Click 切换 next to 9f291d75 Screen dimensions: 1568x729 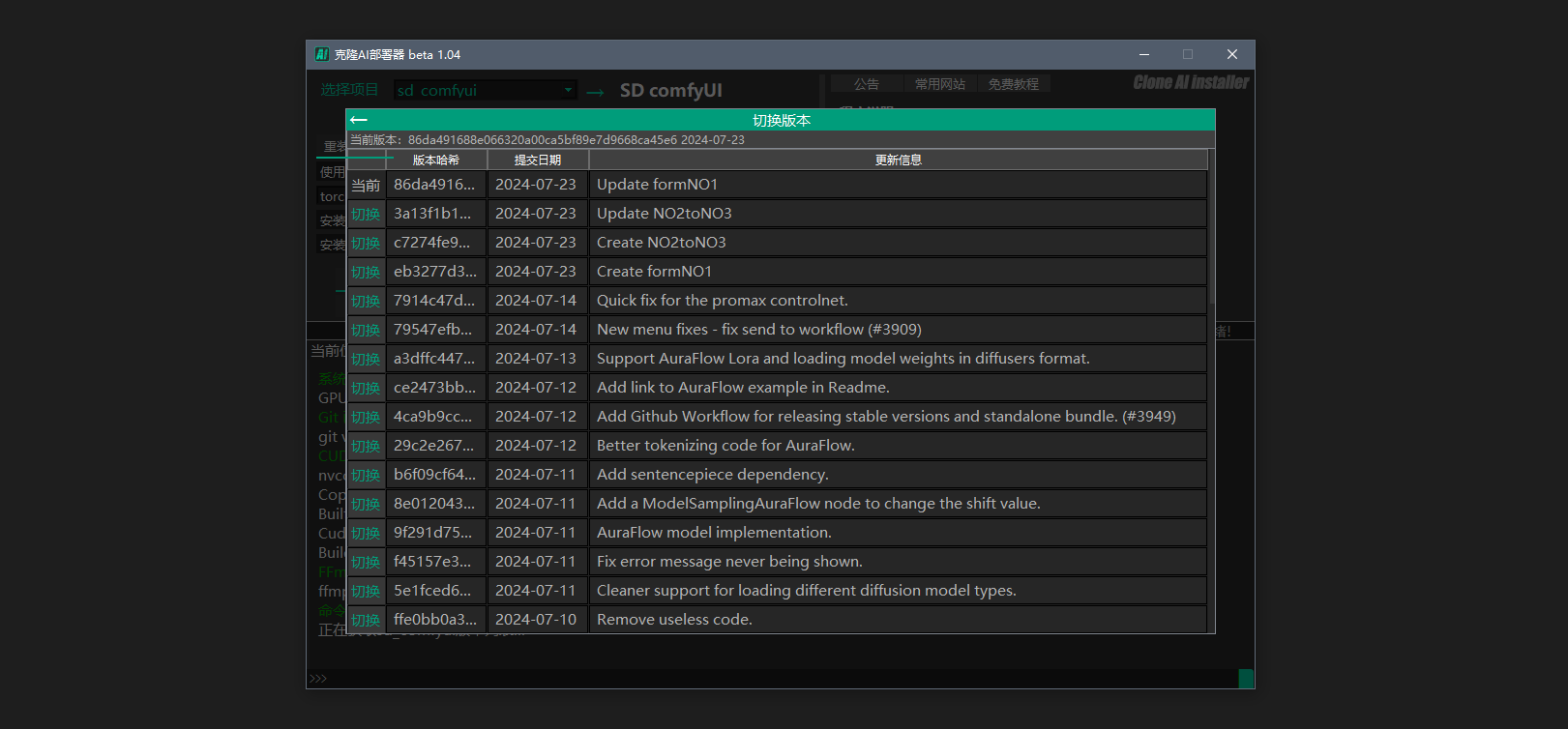(366, 533)
